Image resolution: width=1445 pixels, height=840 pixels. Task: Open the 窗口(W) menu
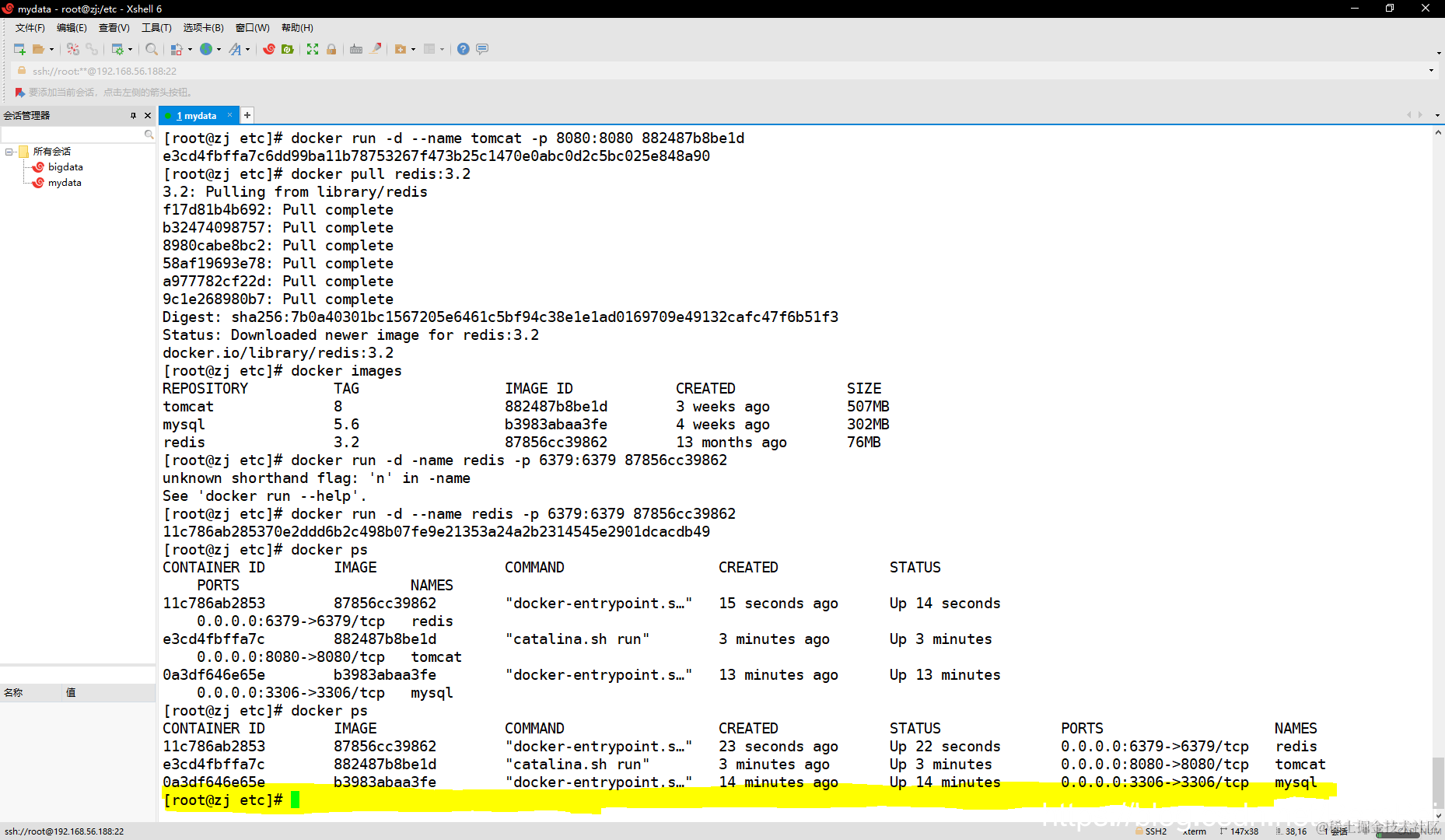(253, 28)
